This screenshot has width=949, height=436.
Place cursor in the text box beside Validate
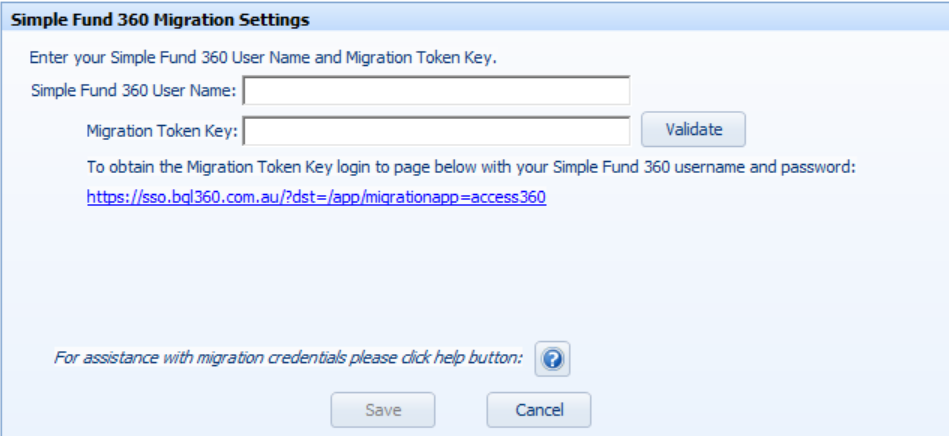436,131
